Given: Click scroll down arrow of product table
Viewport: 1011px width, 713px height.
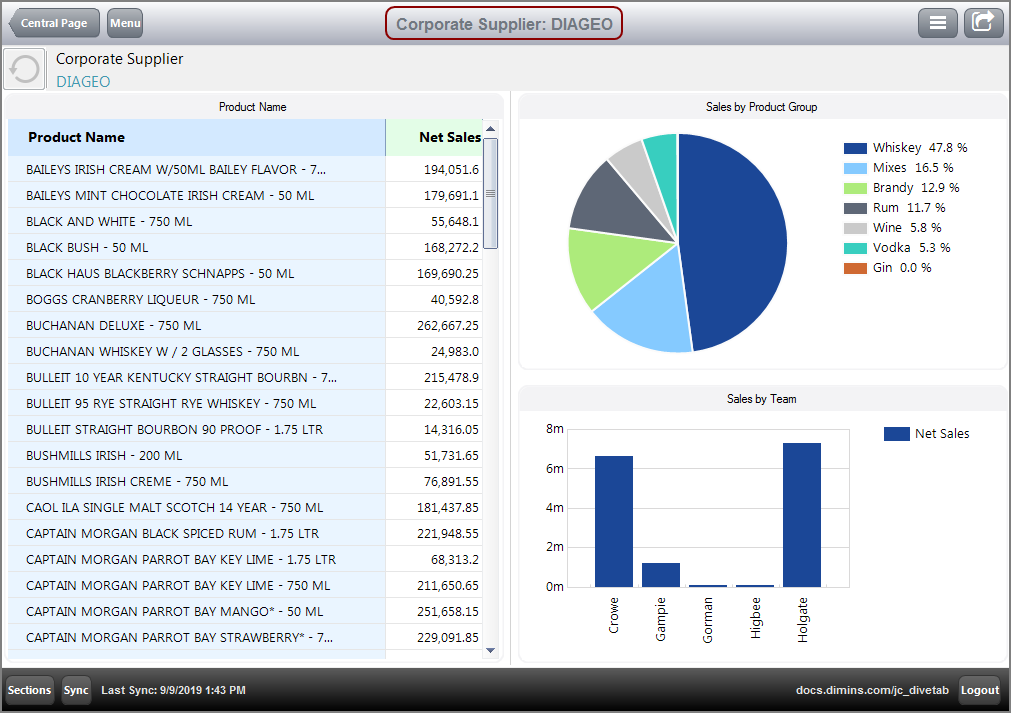Looking at the screenshot, I should pyautogui.click(x=491, y=650).
